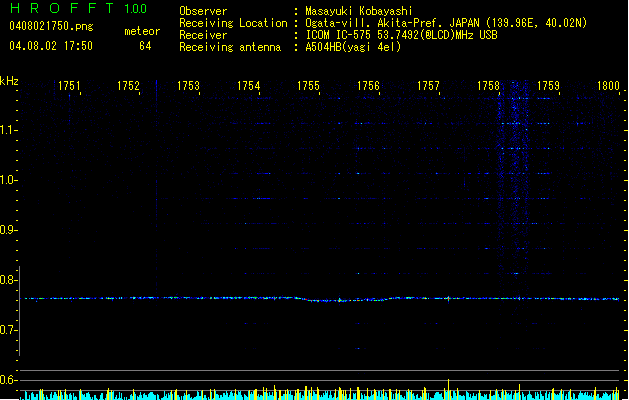The height and width of the screenshot is (400, 629).
Task: Click the 1752 time marker
Action: pyautogui.click(x=128, y=86)
